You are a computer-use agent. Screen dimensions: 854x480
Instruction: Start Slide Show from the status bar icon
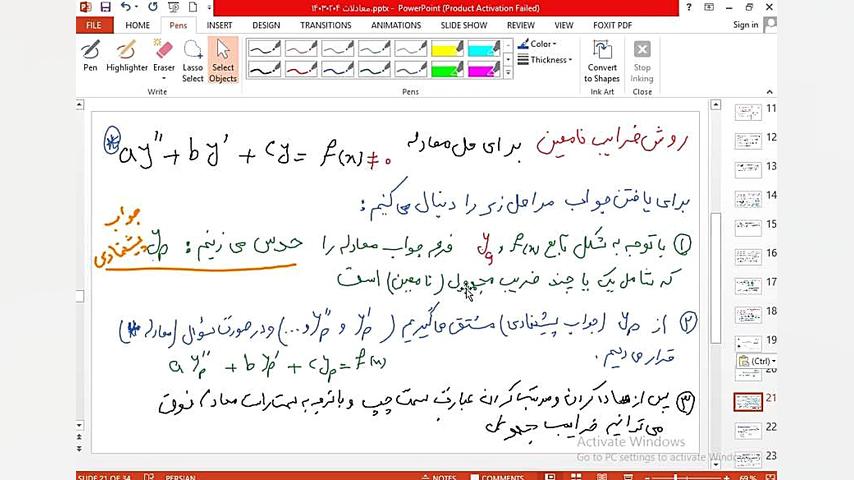[628, 477]
